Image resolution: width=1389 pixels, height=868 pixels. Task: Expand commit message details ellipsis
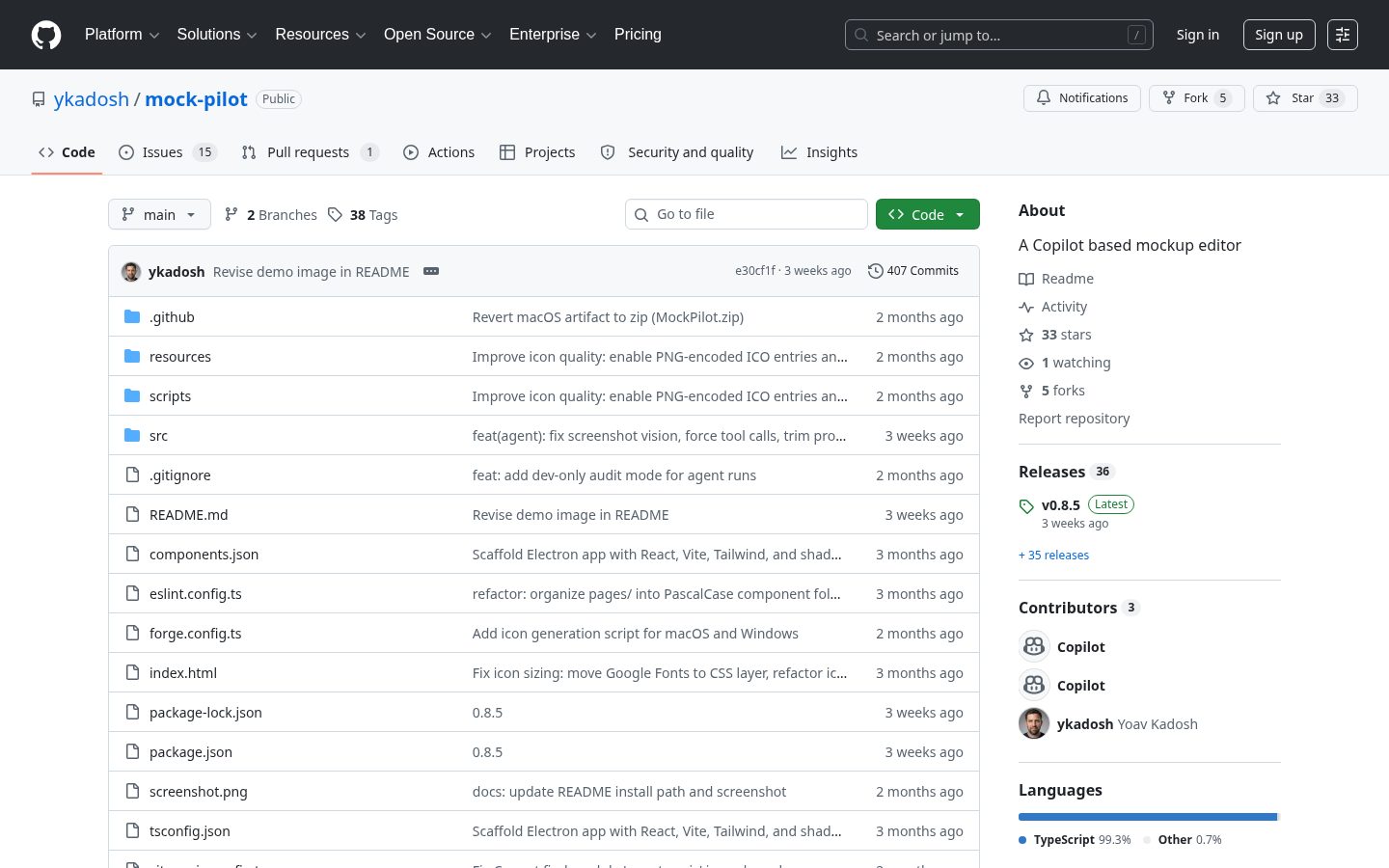(x=431, y=271)
